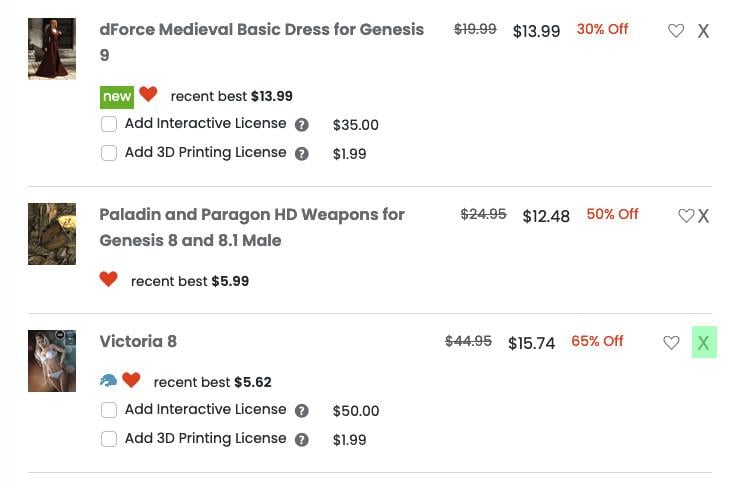Screen dimensions: 730x483
Task: Check Add Interactive License for Victoria 8
Action: coord(109,410)
